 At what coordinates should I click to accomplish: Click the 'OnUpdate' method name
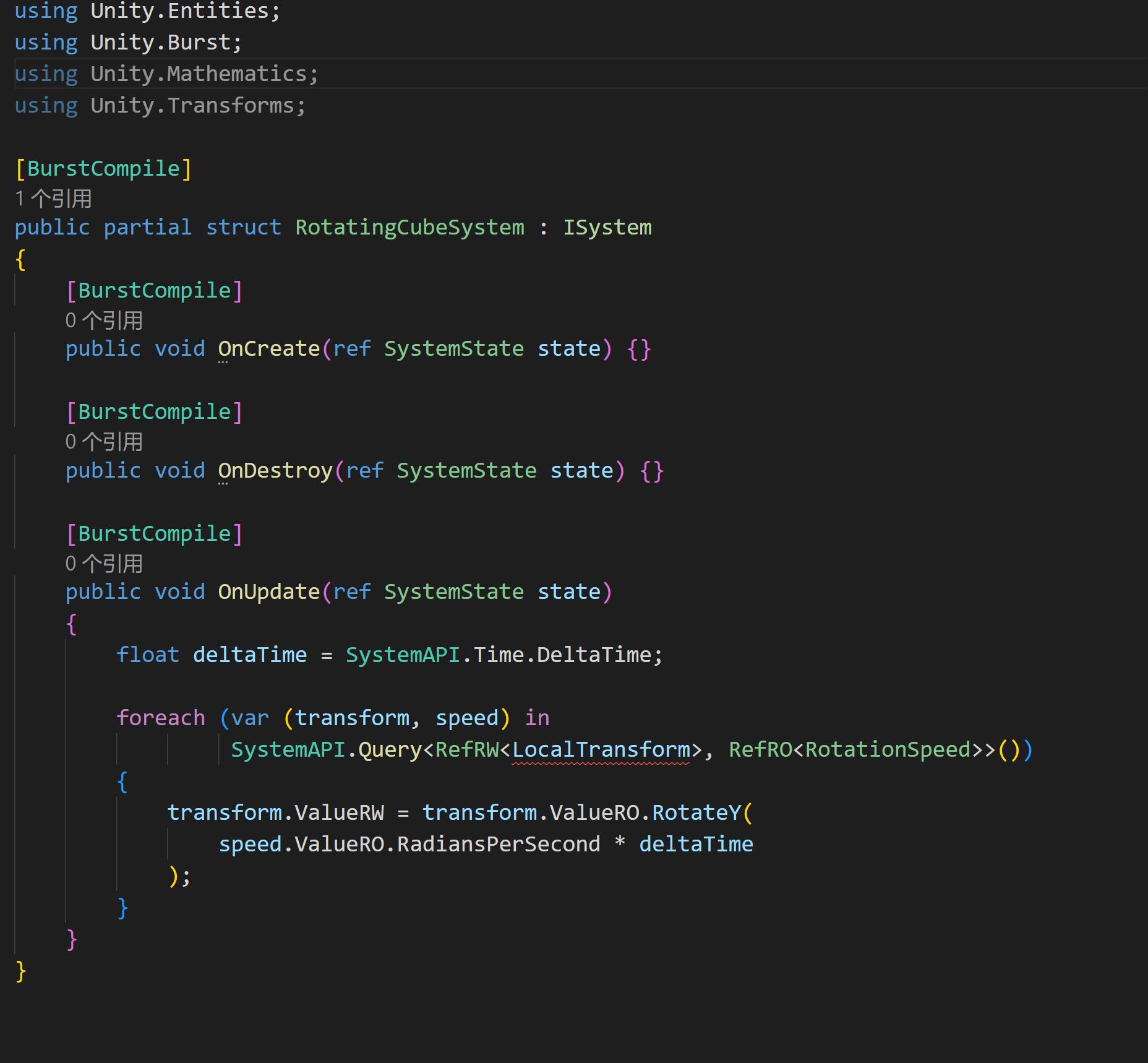coord(269,592)
